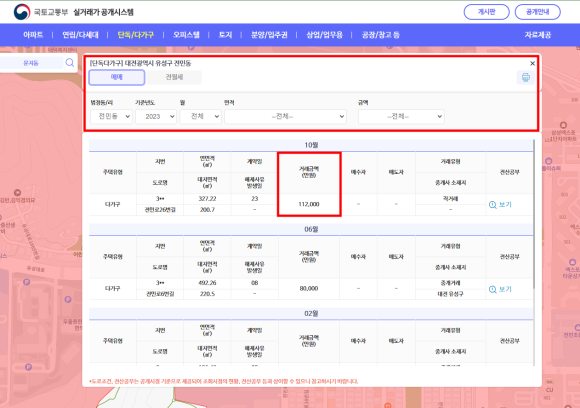Viewport: 580px width, 408px height.
Task: Click the 327.22 floor area value
Action: (207, 199)
